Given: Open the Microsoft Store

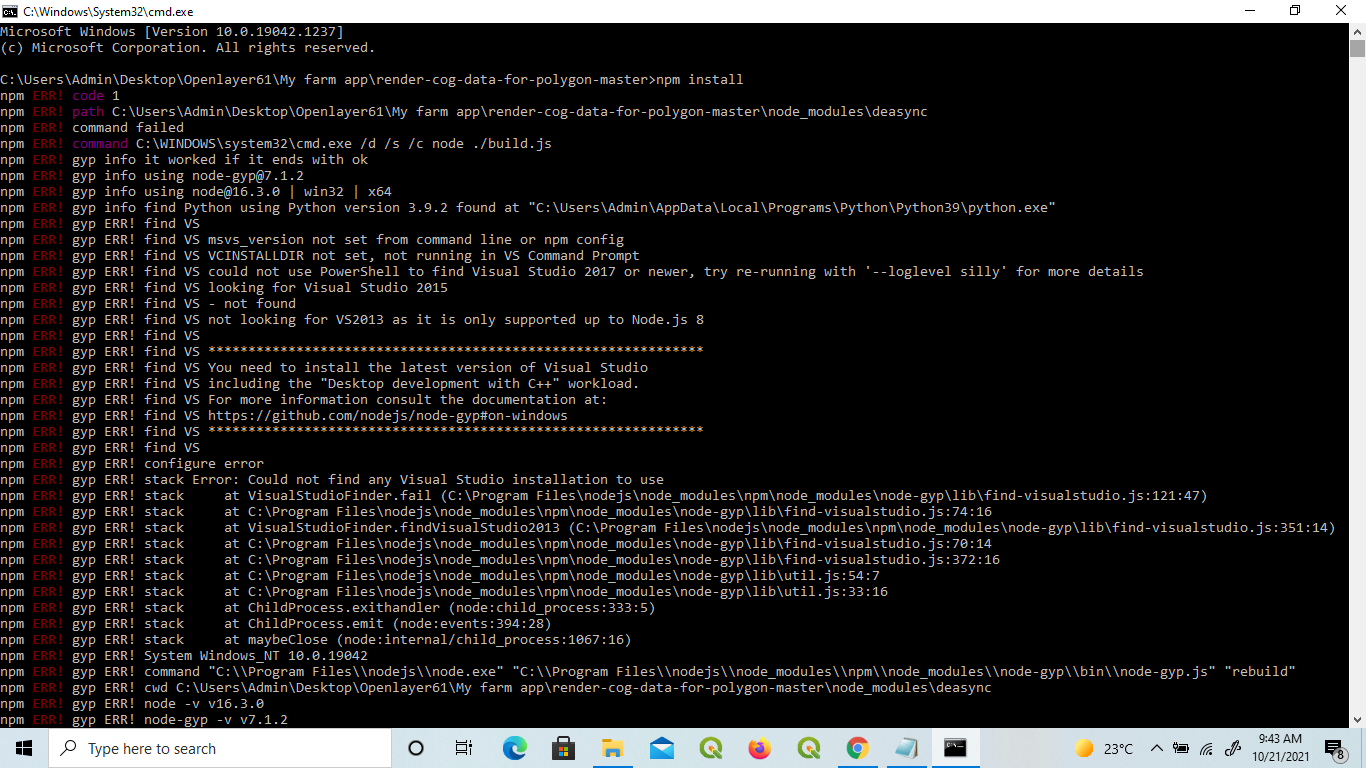Looking at the screenshot, I should click(563, 748).
